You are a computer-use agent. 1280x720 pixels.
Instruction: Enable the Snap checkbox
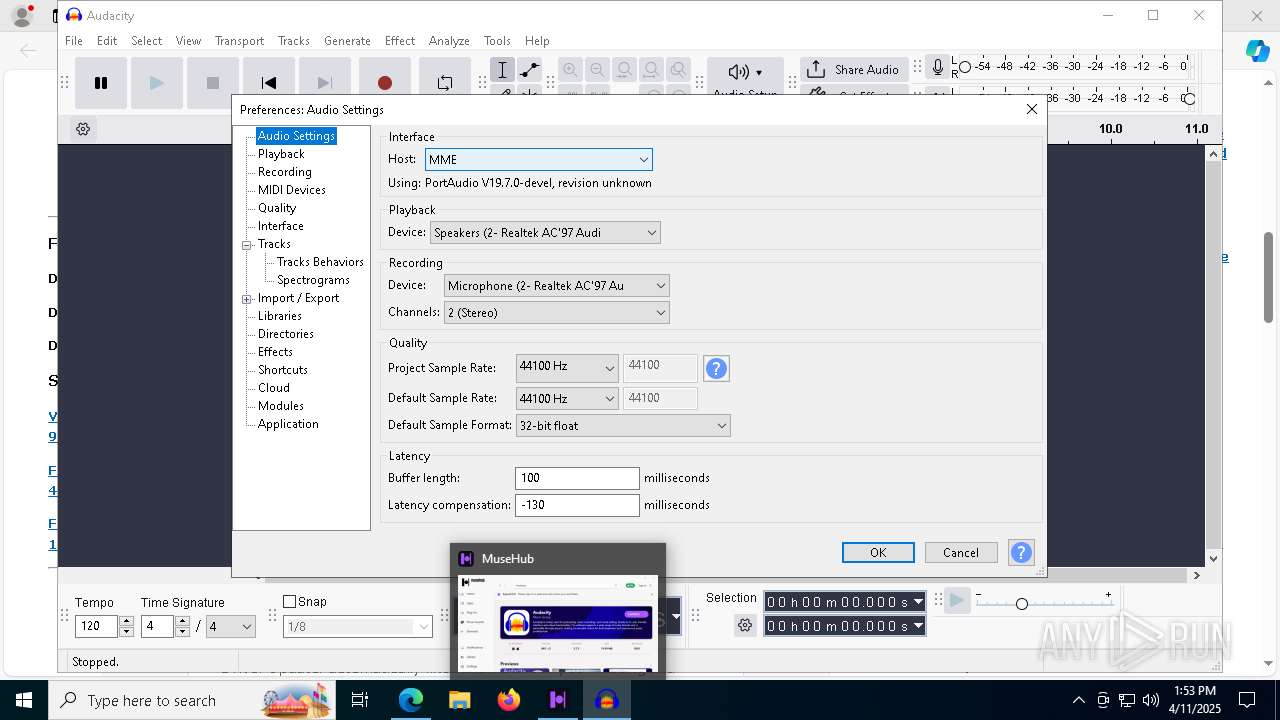pos(290,602)
